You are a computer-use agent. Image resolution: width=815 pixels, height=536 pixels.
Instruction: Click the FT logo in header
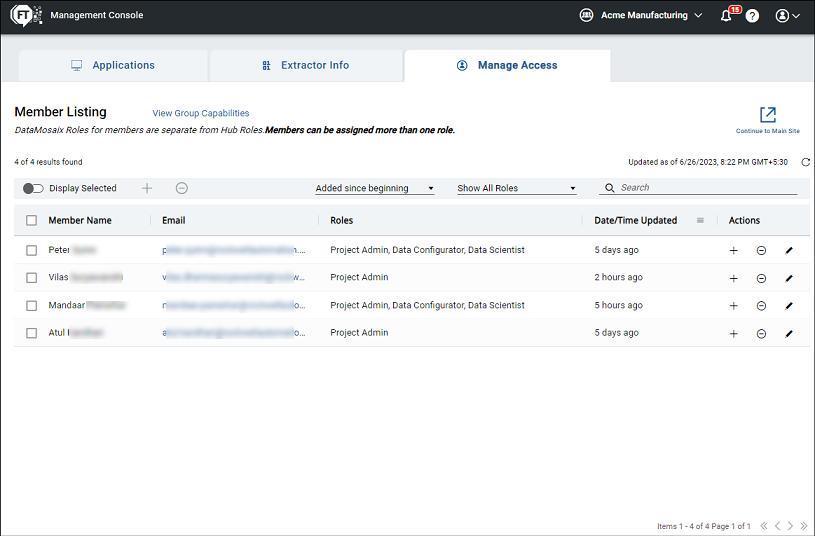(25, 16)
